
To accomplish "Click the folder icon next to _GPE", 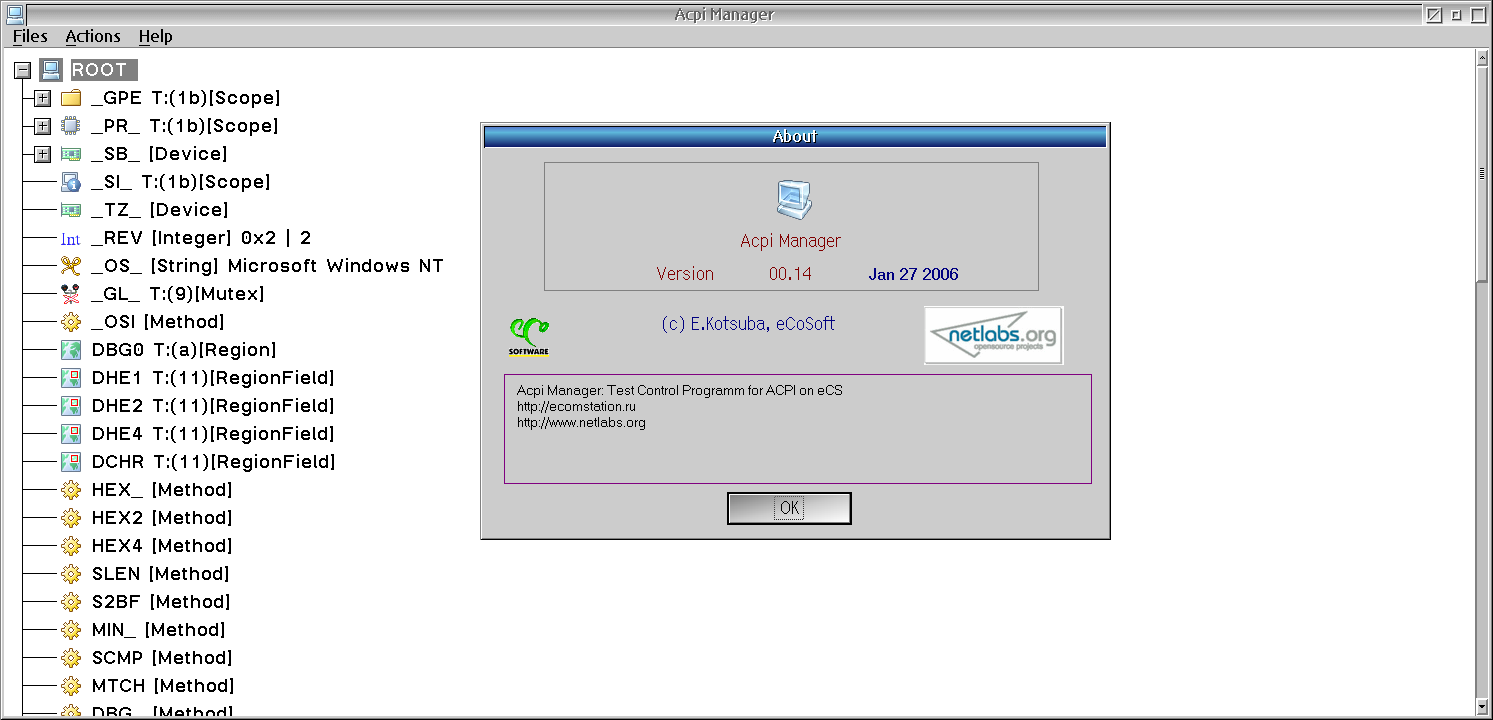I will point(70,98).
